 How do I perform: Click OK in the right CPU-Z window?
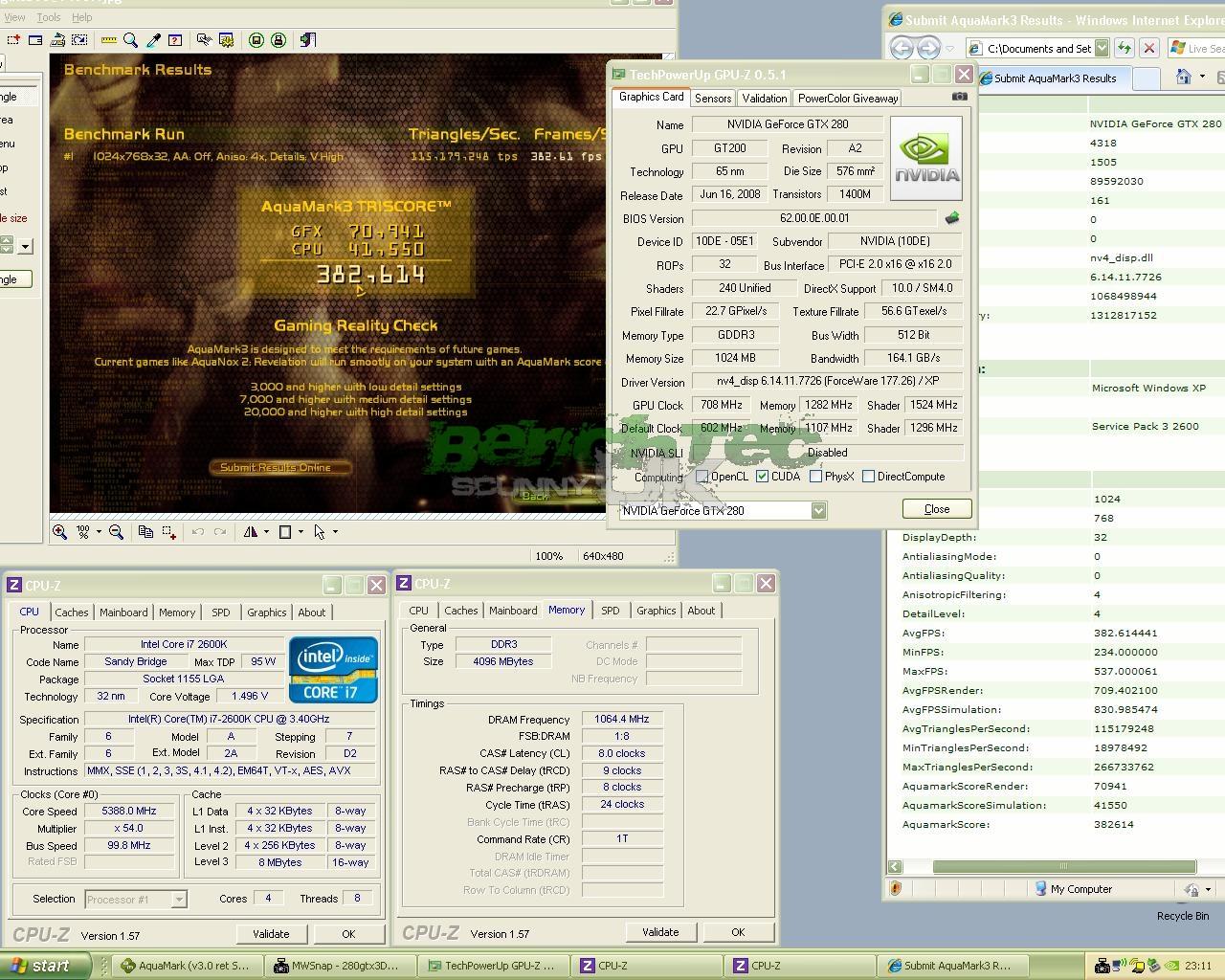click(738, 932)
